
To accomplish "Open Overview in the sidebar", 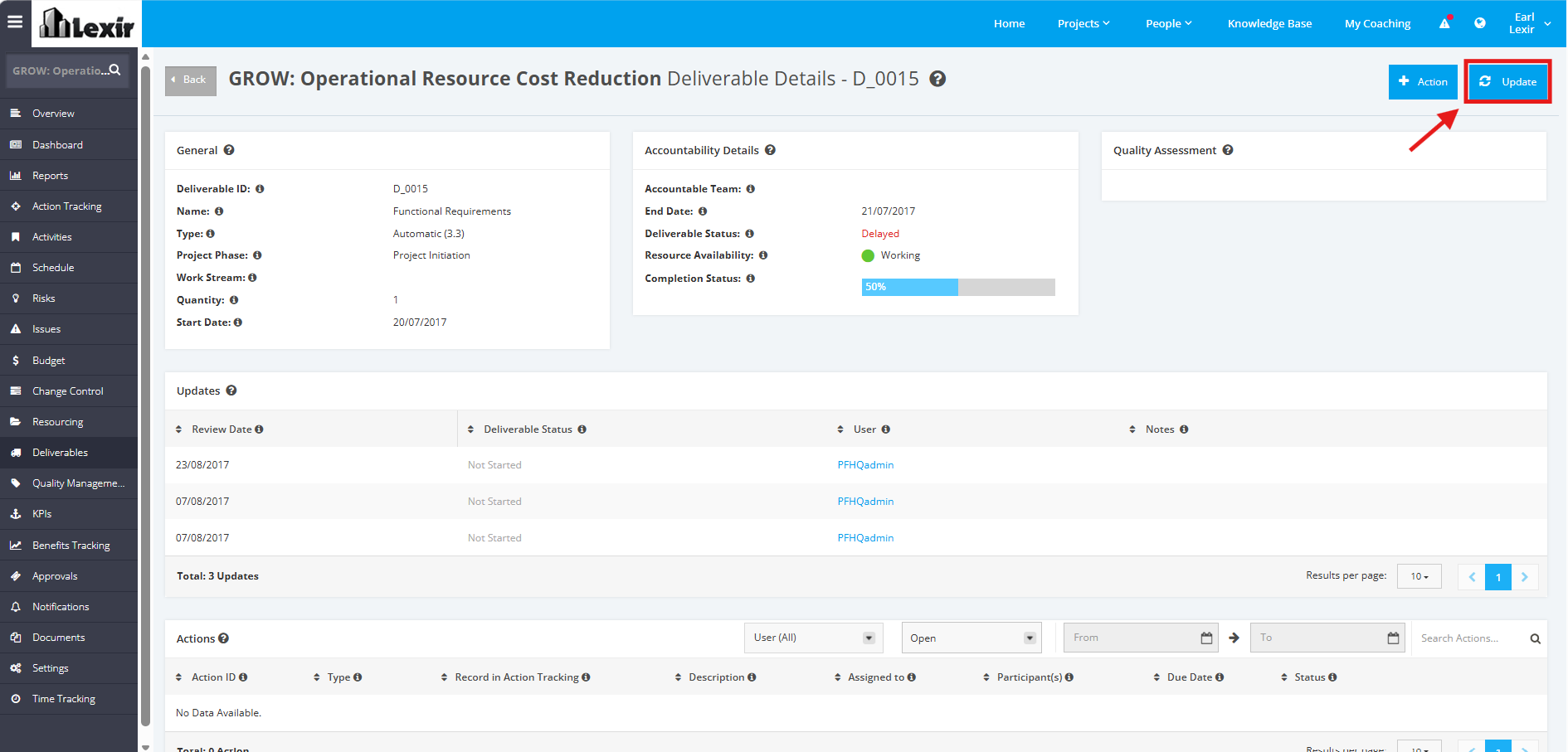I will [69, 114].
